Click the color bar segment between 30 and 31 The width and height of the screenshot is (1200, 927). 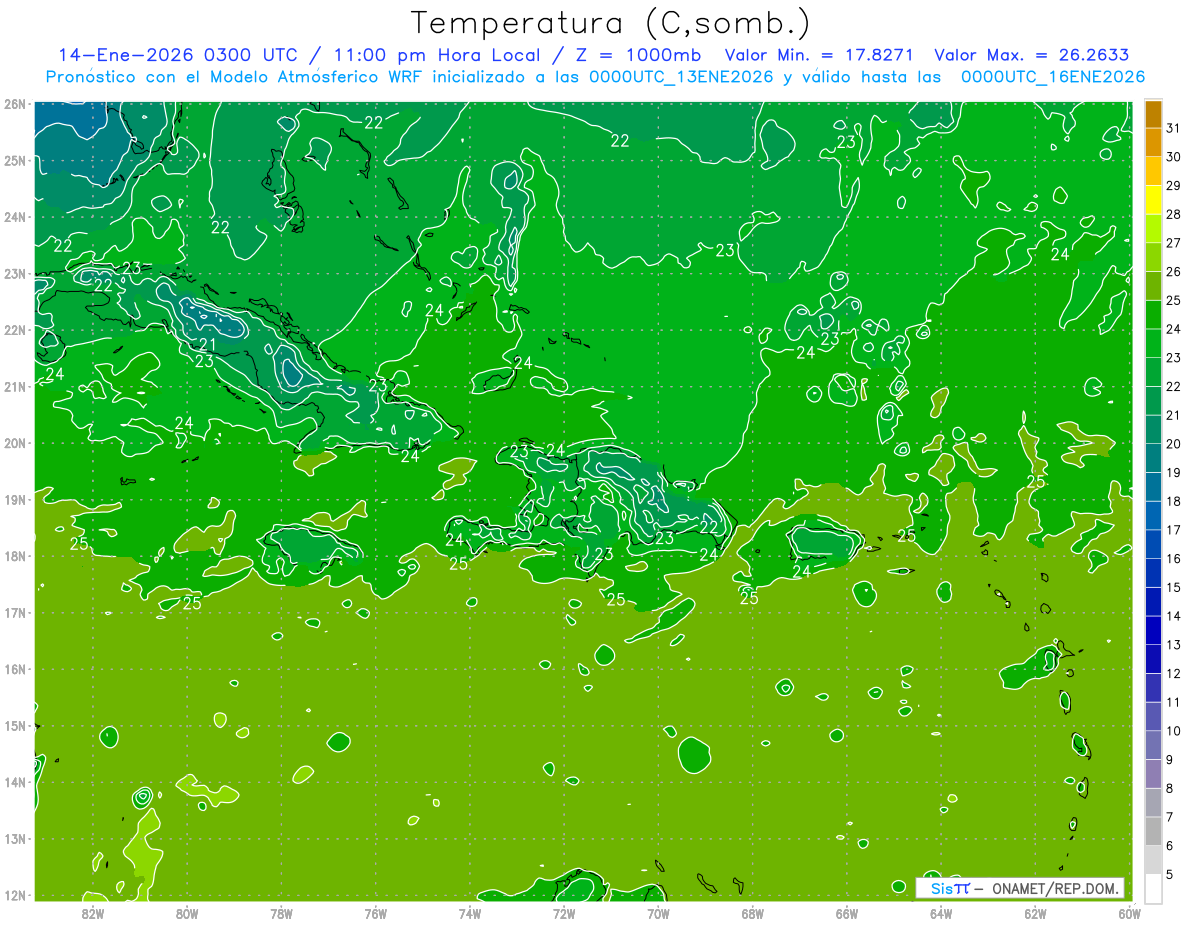(1154, 142)
